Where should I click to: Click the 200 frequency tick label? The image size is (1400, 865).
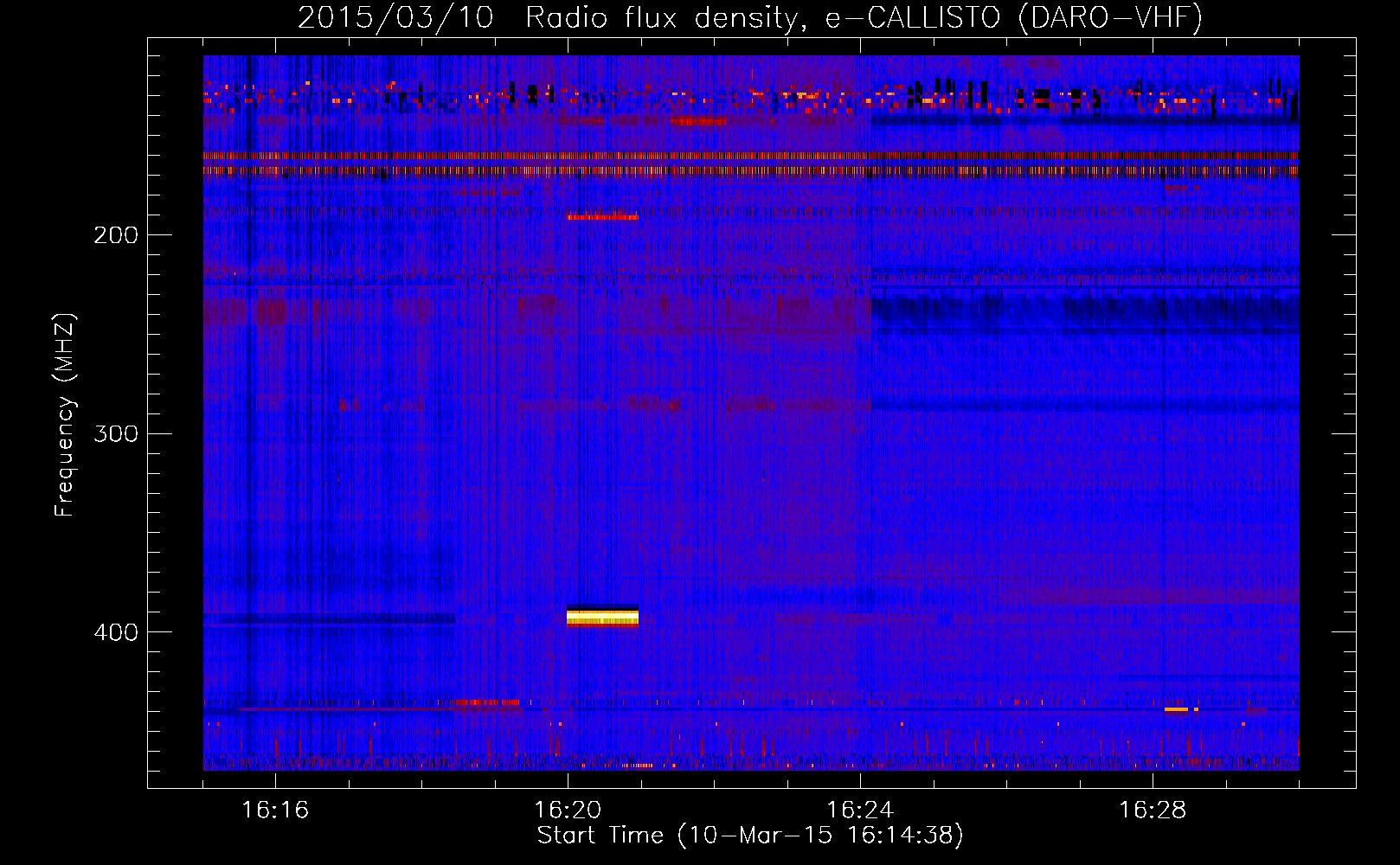[x=116, y=235]
